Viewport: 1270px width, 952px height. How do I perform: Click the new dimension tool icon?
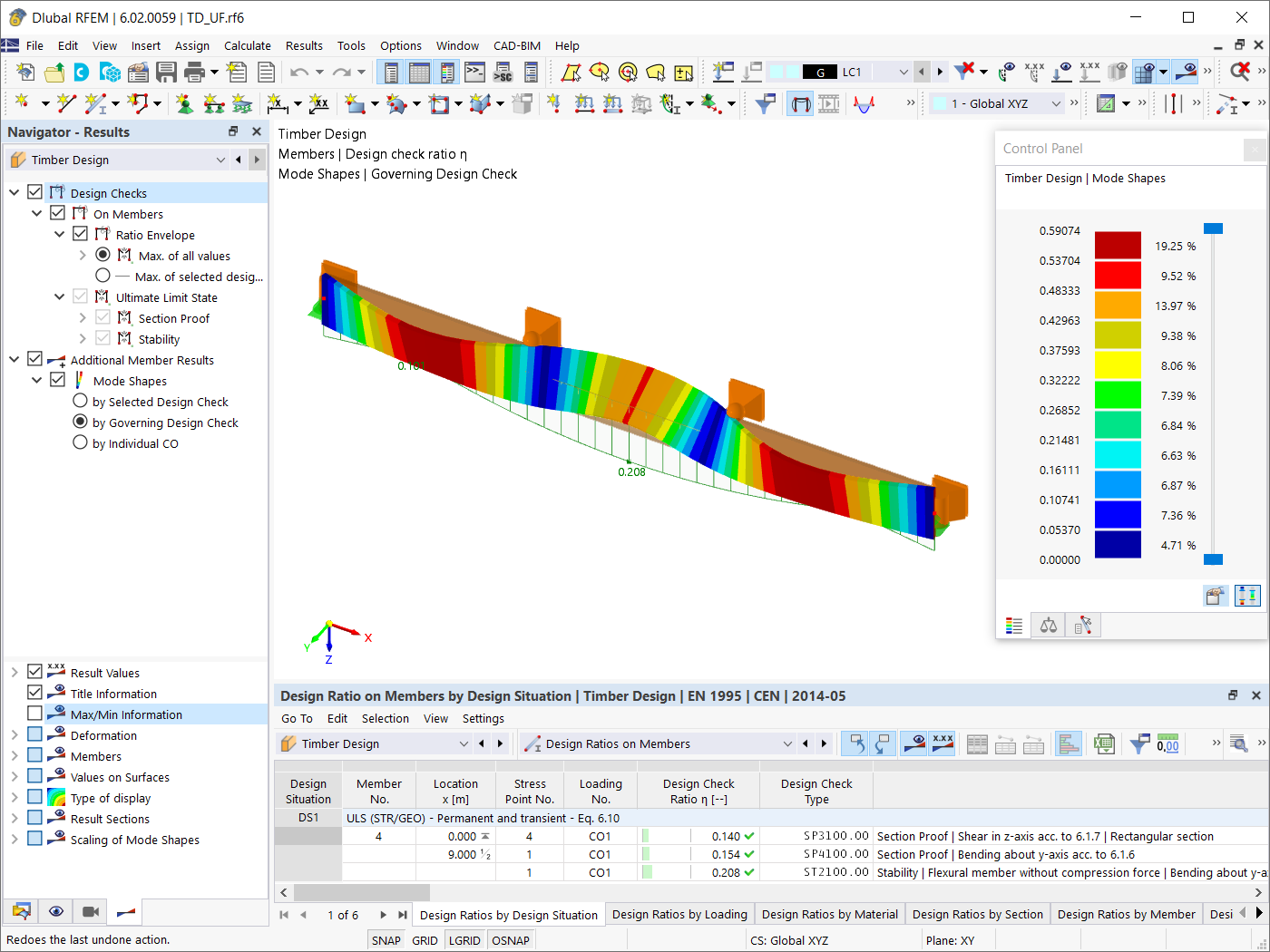[278, 103]
